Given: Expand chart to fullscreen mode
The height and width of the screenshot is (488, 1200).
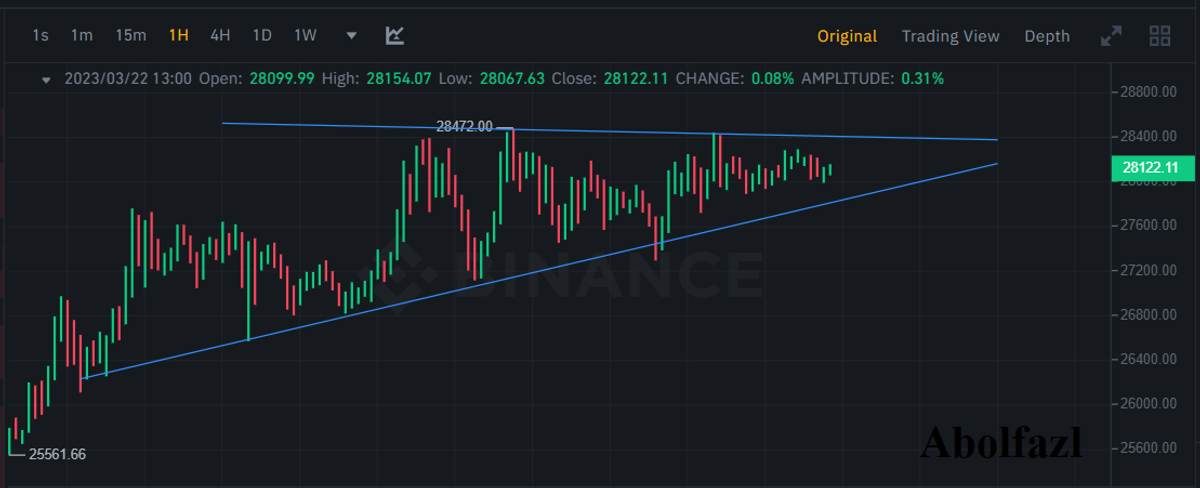Looking at the screenshot, I should point(1111,36).
